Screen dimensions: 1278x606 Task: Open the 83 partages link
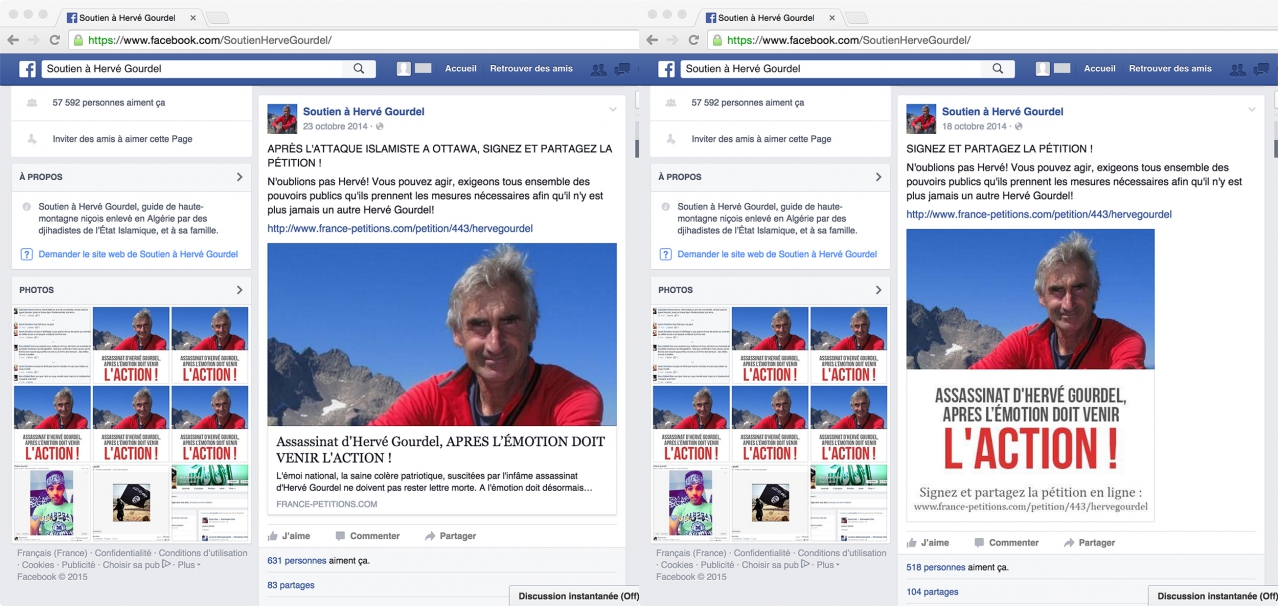click(291, 585)
